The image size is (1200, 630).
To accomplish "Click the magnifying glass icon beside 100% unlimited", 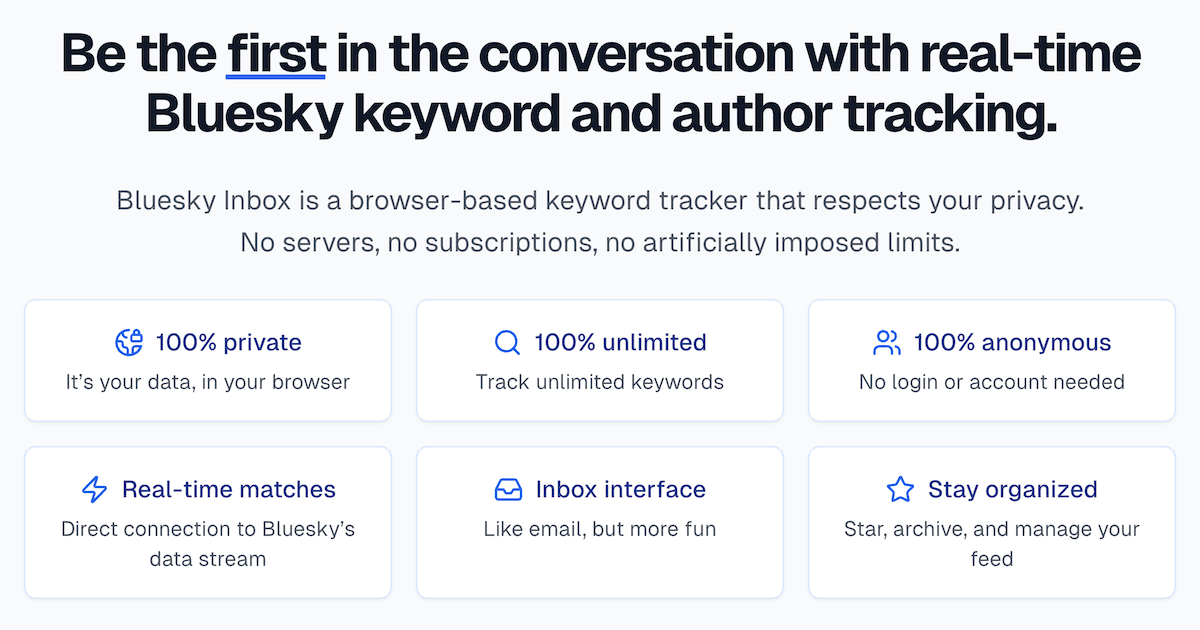I will click(x=508, y=343).
